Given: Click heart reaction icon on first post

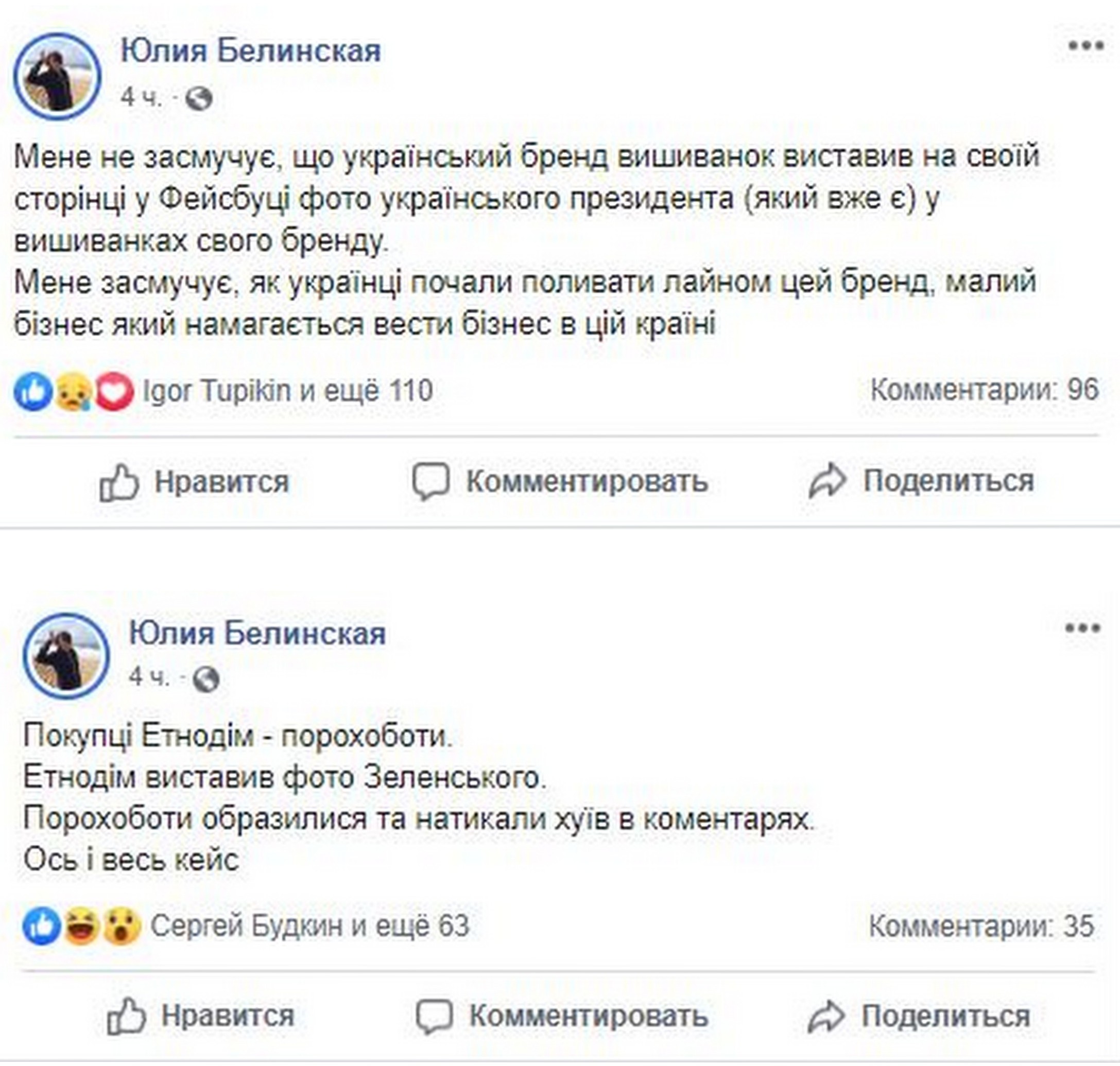Looking at the screenshot, I should point(114,392).
